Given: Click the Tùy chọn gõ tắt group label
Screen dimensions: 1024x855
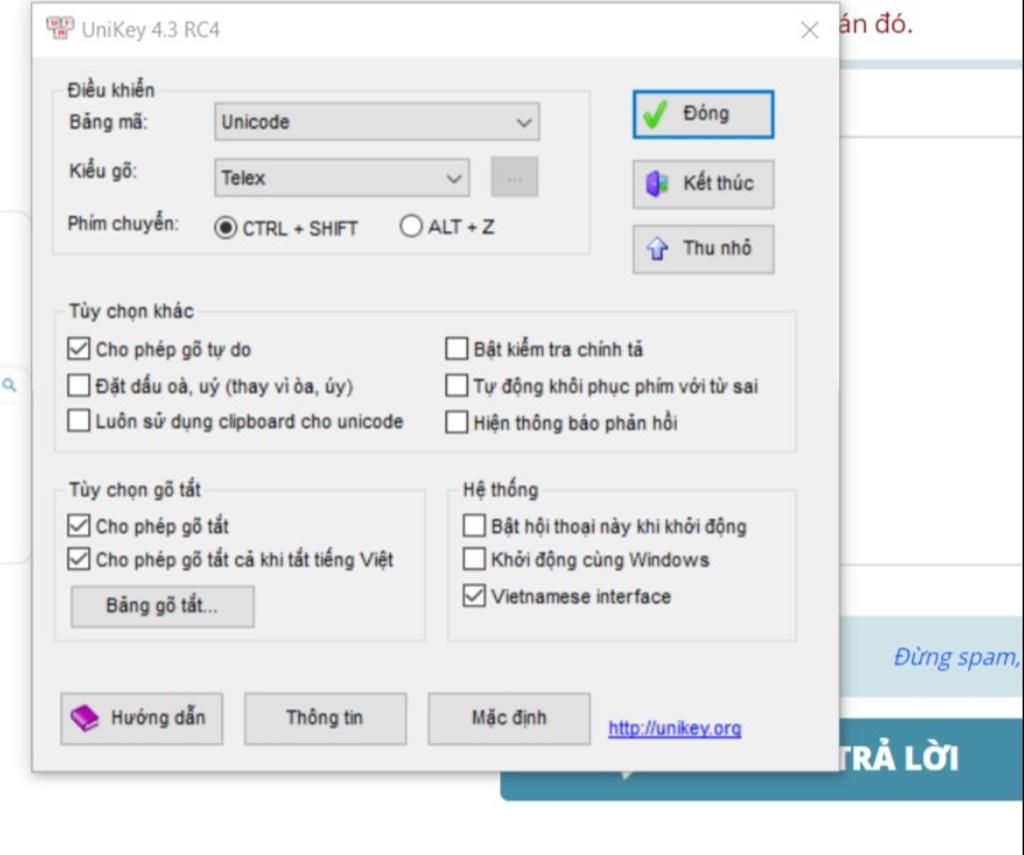Looking at the screenshot, I should [135, 489].
